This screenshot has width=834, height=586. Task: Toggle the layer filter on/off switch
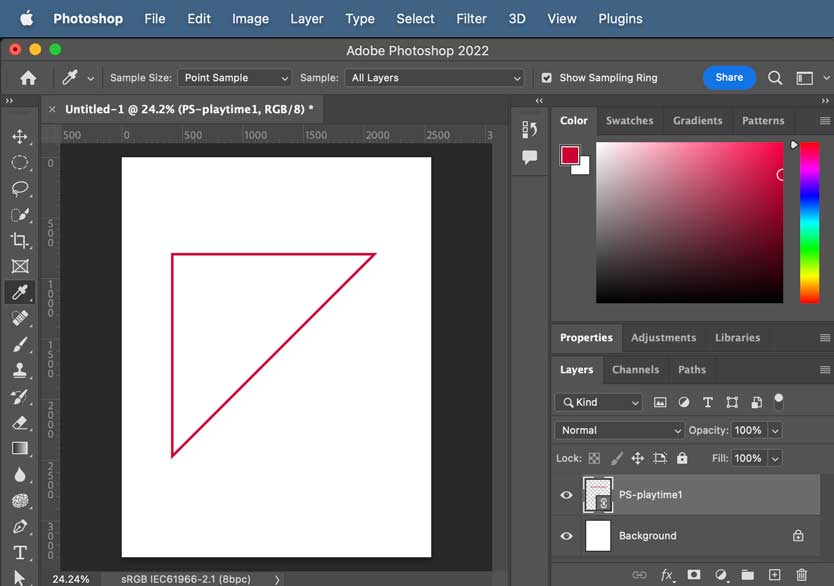[779, 401]
